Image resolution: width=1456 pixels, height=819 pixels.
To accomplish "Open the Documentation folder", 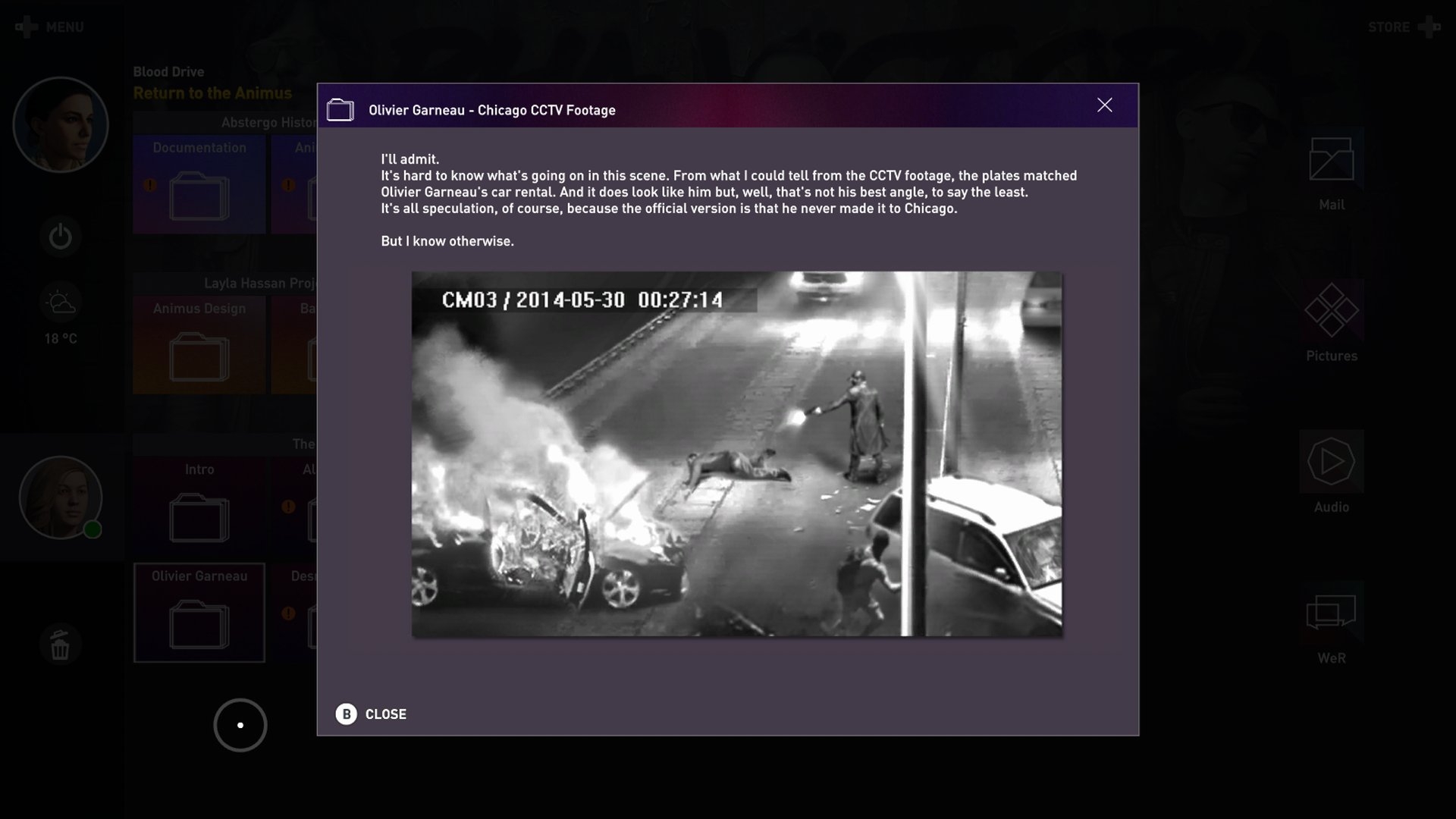I will [199, 196].
